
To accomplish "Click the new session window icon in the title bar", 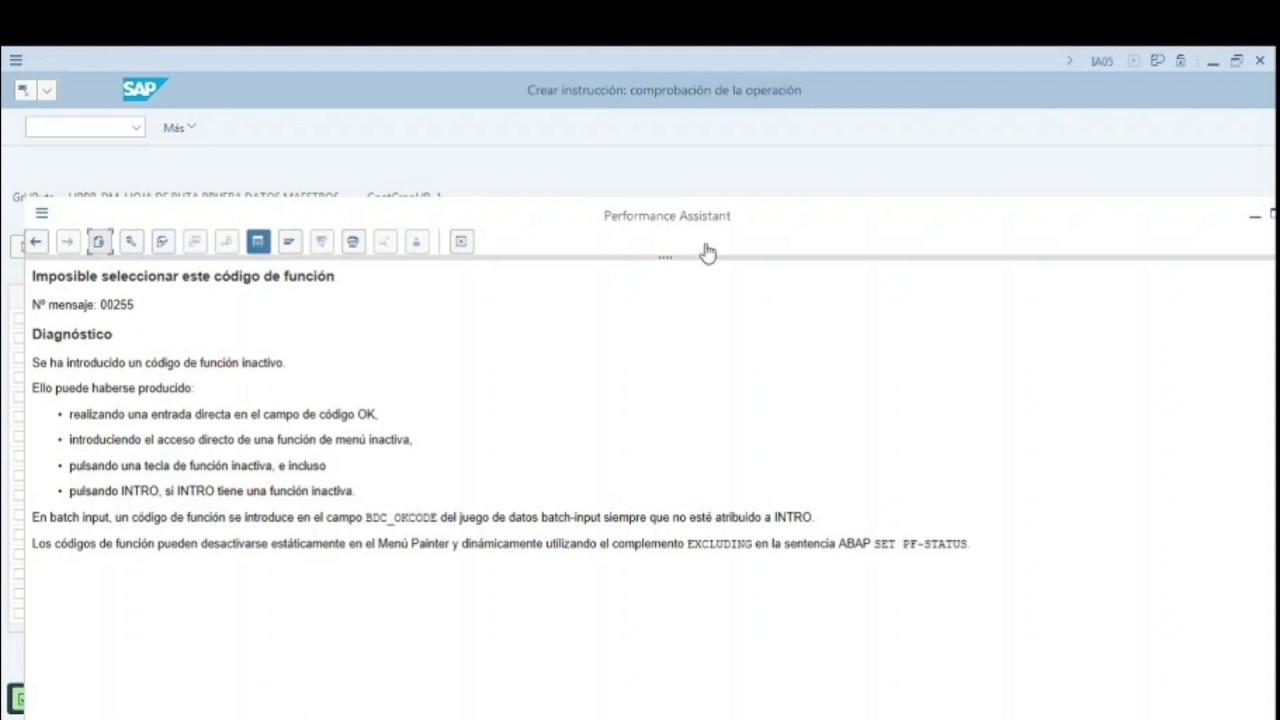I will pos(1157,61).
